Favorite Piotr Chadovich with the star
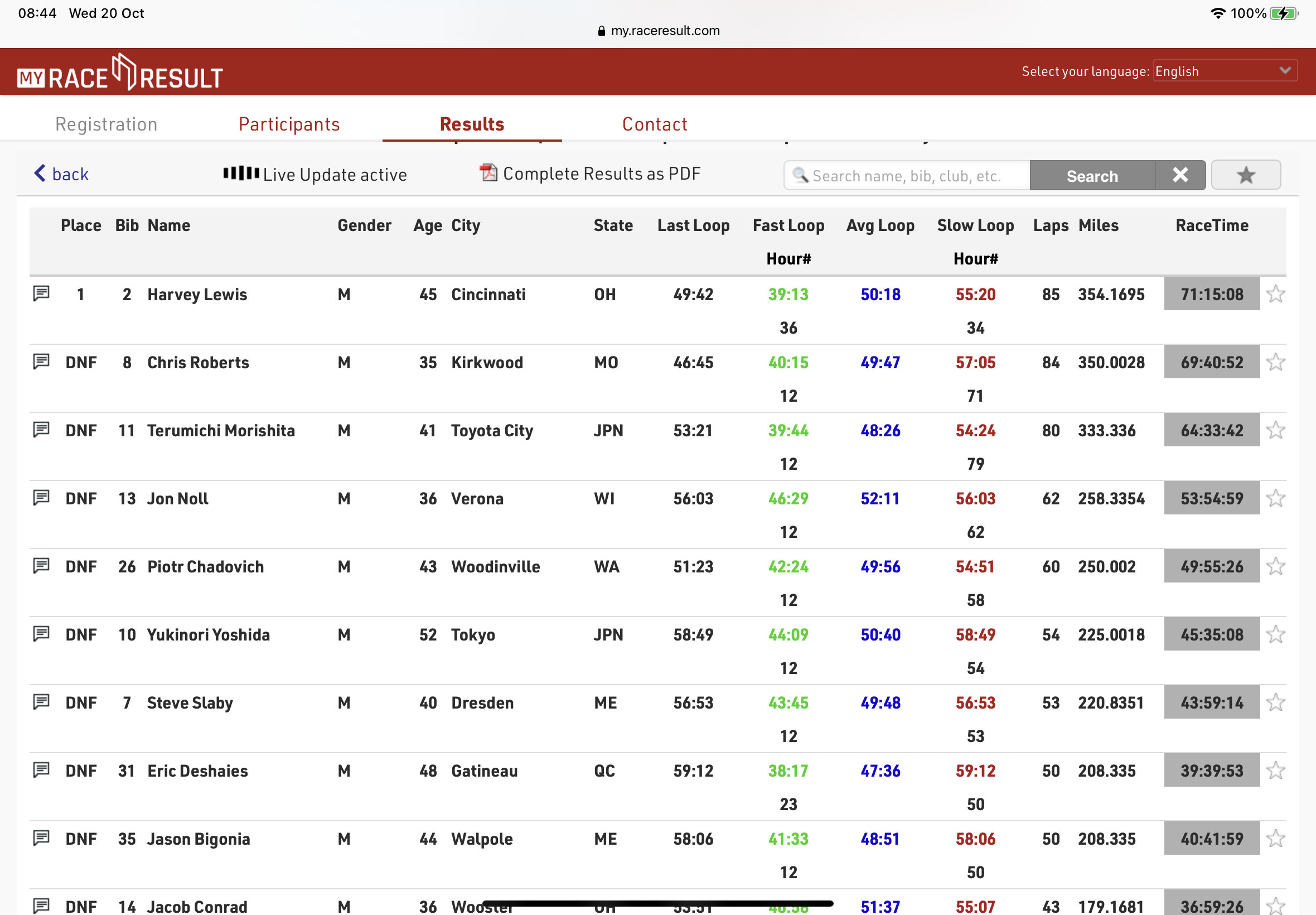 click(1275, 566)
